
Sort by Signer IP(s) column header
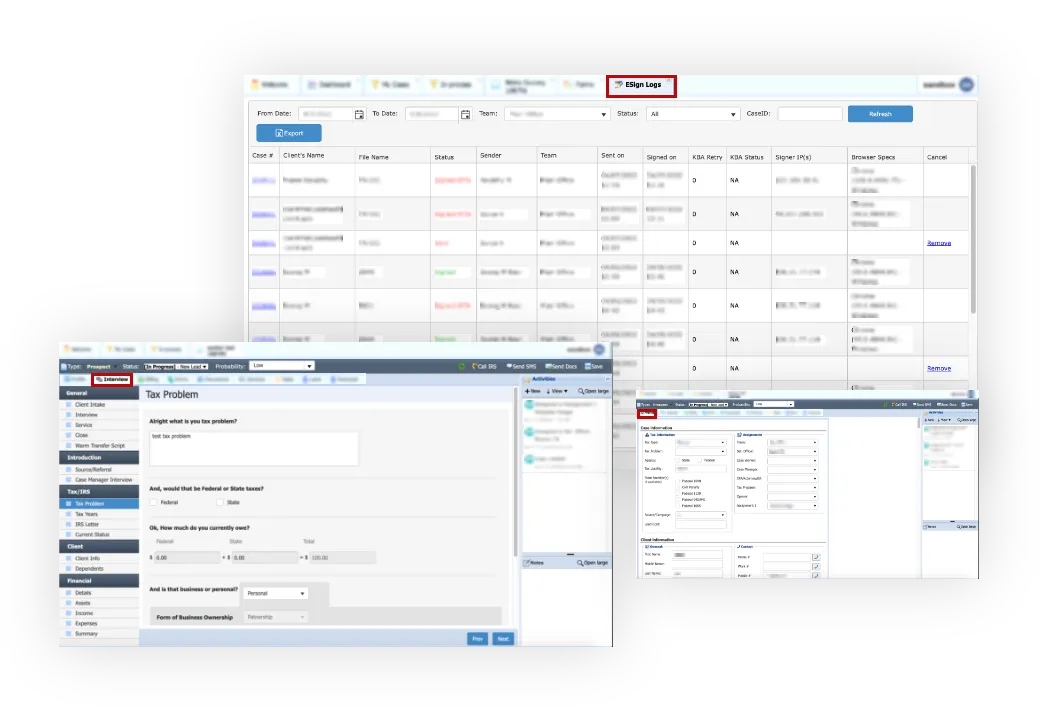(793, 157)
